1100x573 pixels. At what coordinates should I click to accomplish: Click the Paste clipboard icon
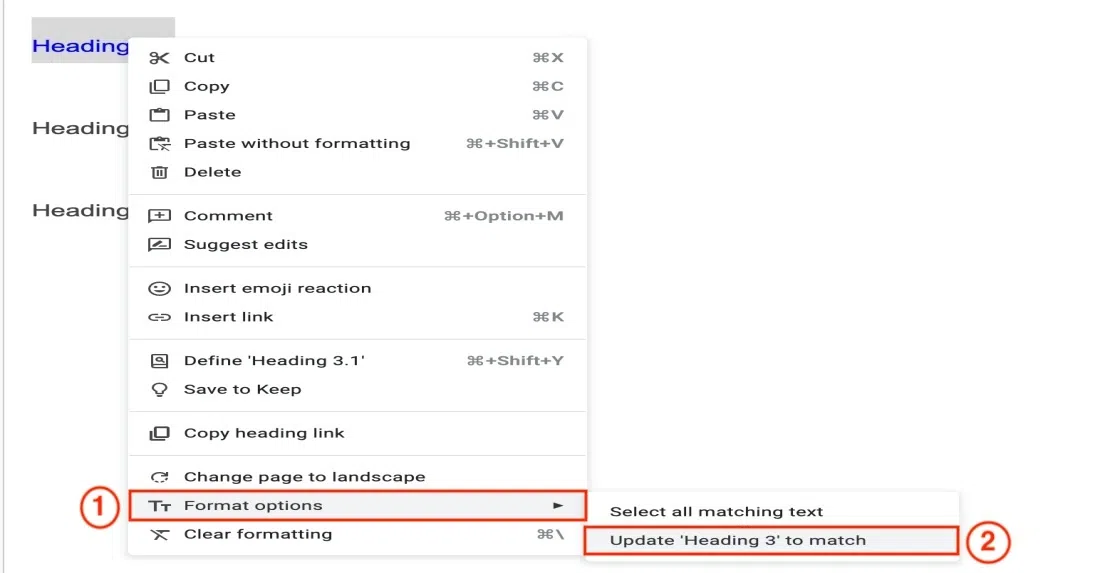point(159,115)
